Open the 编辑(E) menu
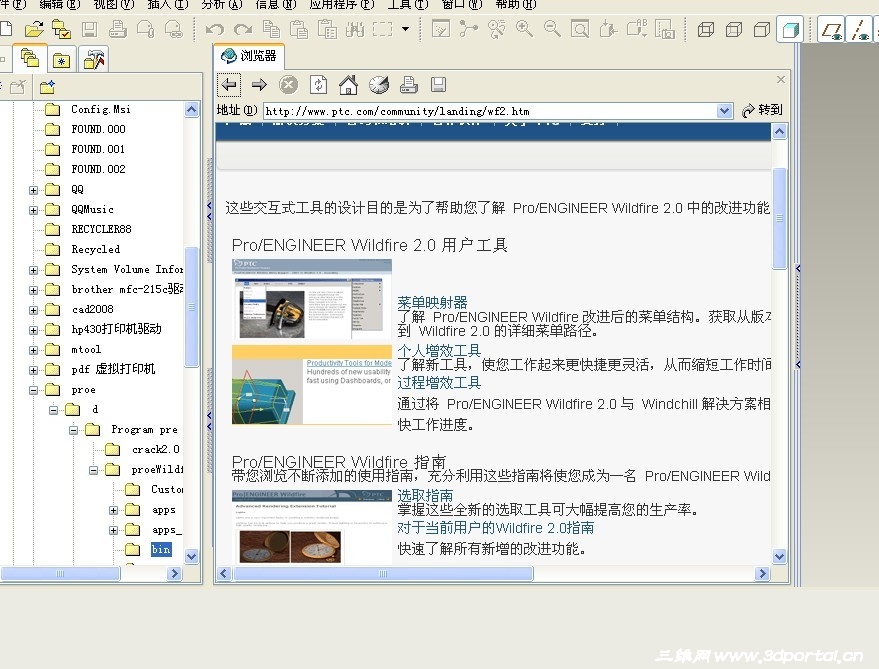Image resolution: width=879 pixels, height=669 pixels. 59,4
